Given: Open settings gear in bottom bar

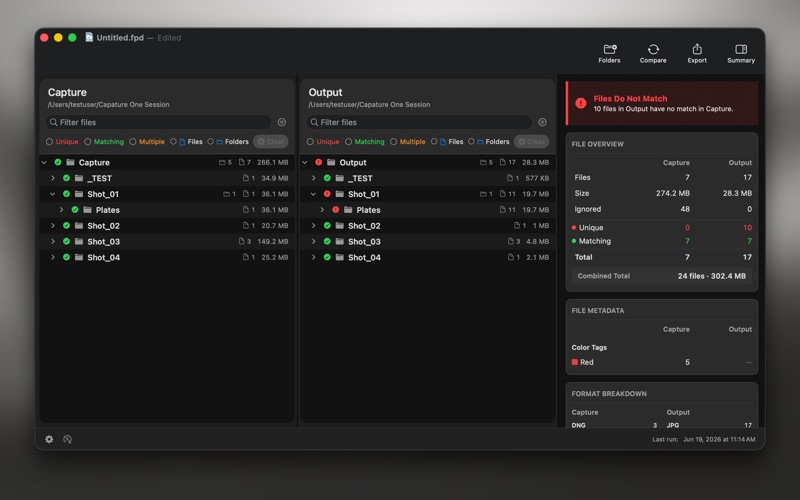Looking at the screenshot, I should coord(49,439).
